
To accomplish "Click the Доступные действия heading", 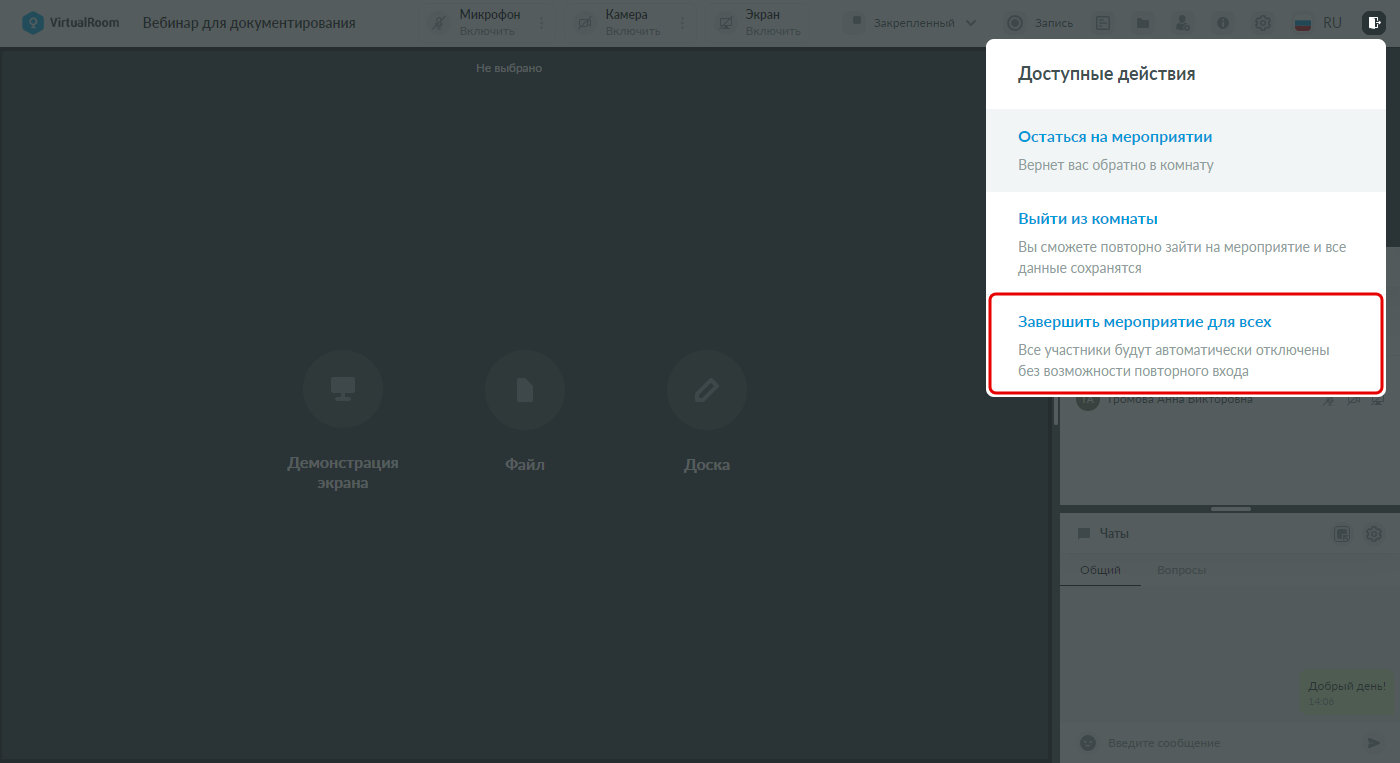I will (x=1107, y=73).
